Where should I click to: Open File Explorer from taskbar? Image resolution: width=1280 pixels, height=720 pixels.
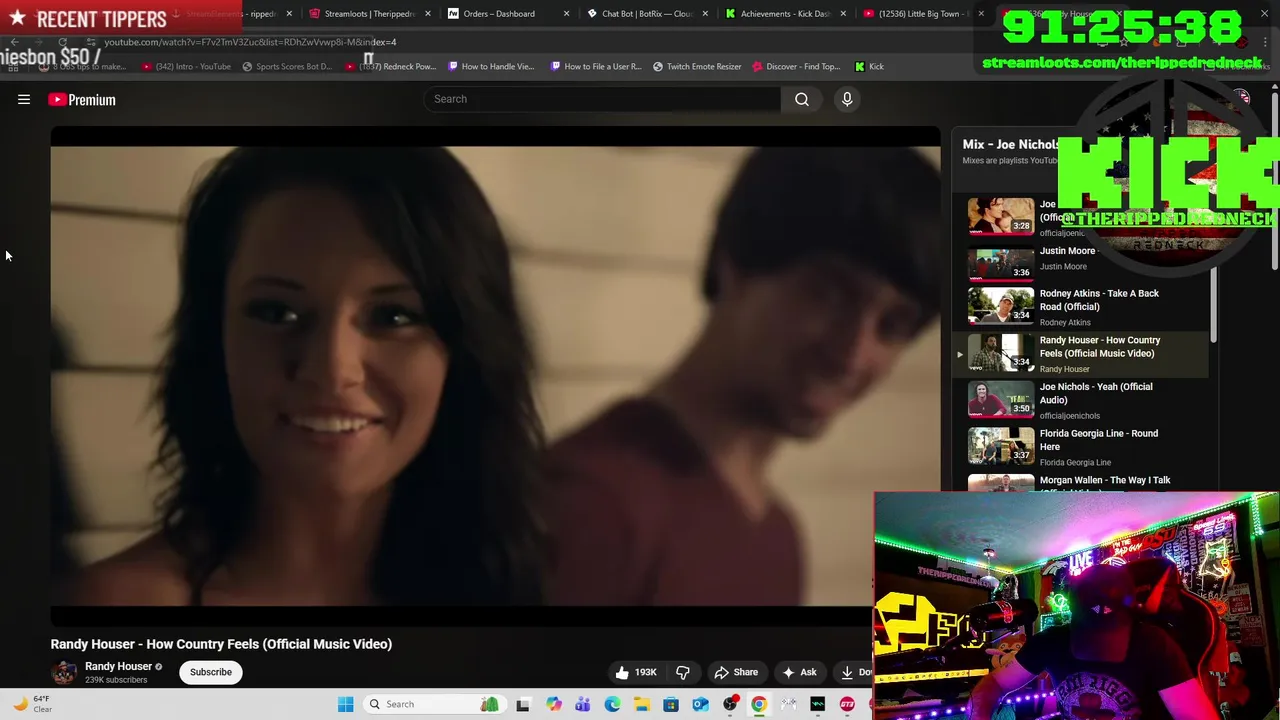[x=641, y=704]
